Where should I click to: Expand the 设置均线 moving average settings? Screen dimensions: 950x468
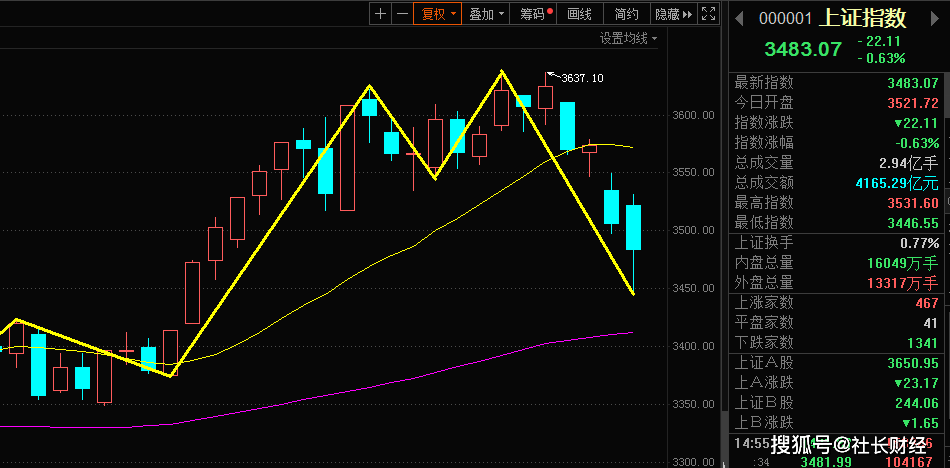click(628, 39)
